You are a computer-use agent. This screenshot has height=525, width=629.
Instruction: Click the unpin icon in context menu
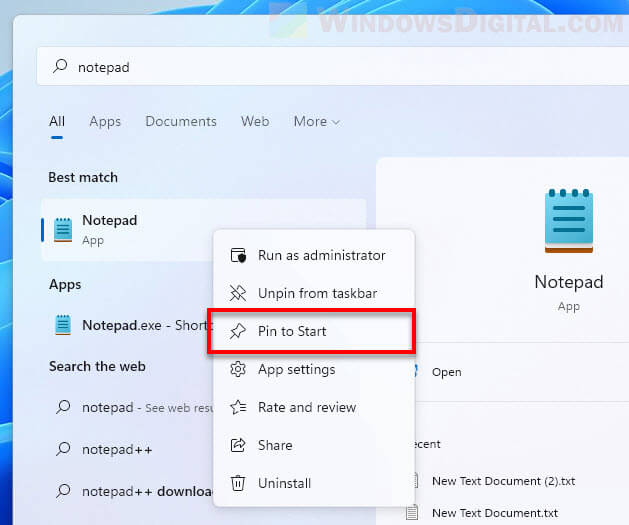point(238,293)
